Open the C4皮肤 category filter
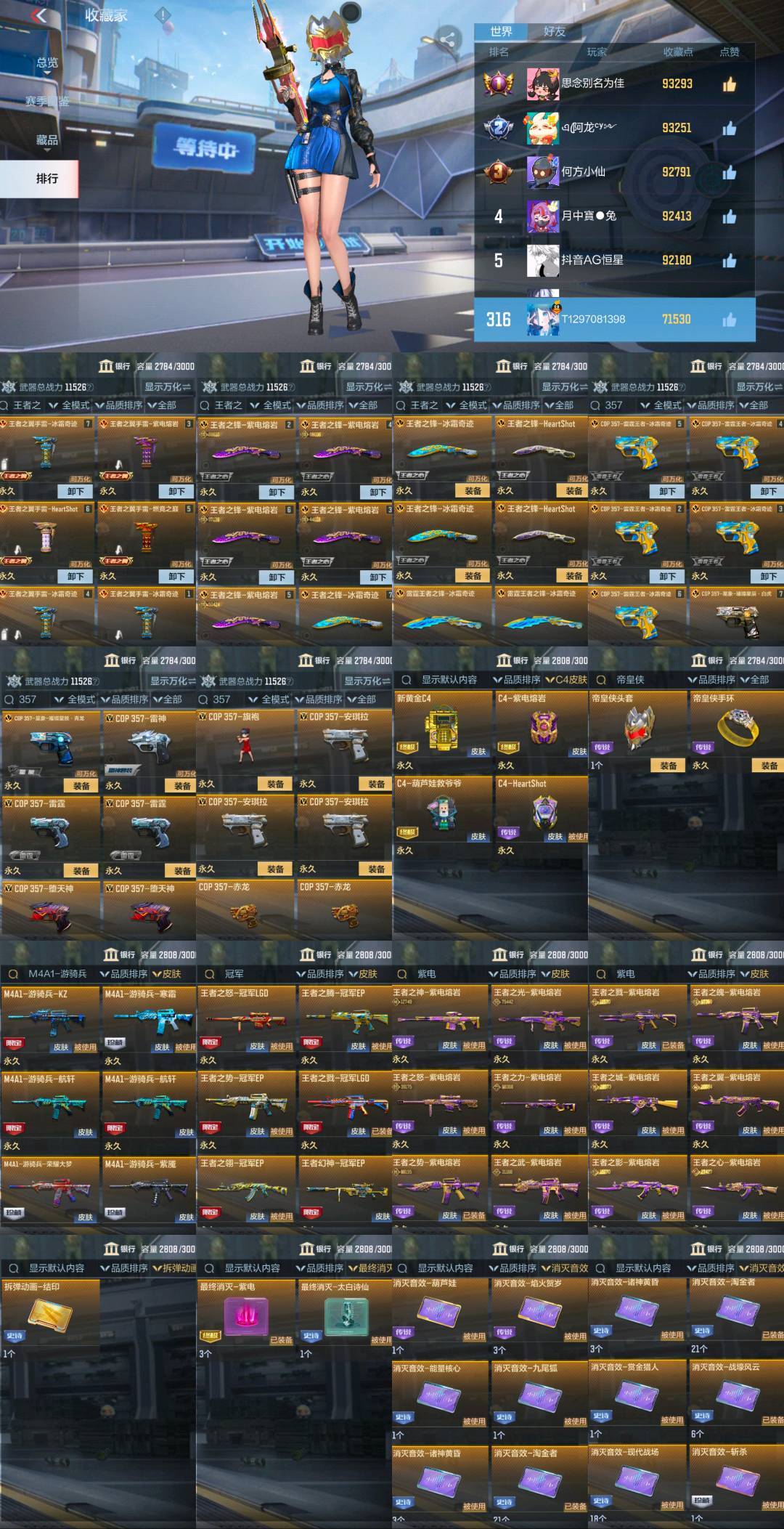Viewport: 784px width, 1529px height. (565, 680)
